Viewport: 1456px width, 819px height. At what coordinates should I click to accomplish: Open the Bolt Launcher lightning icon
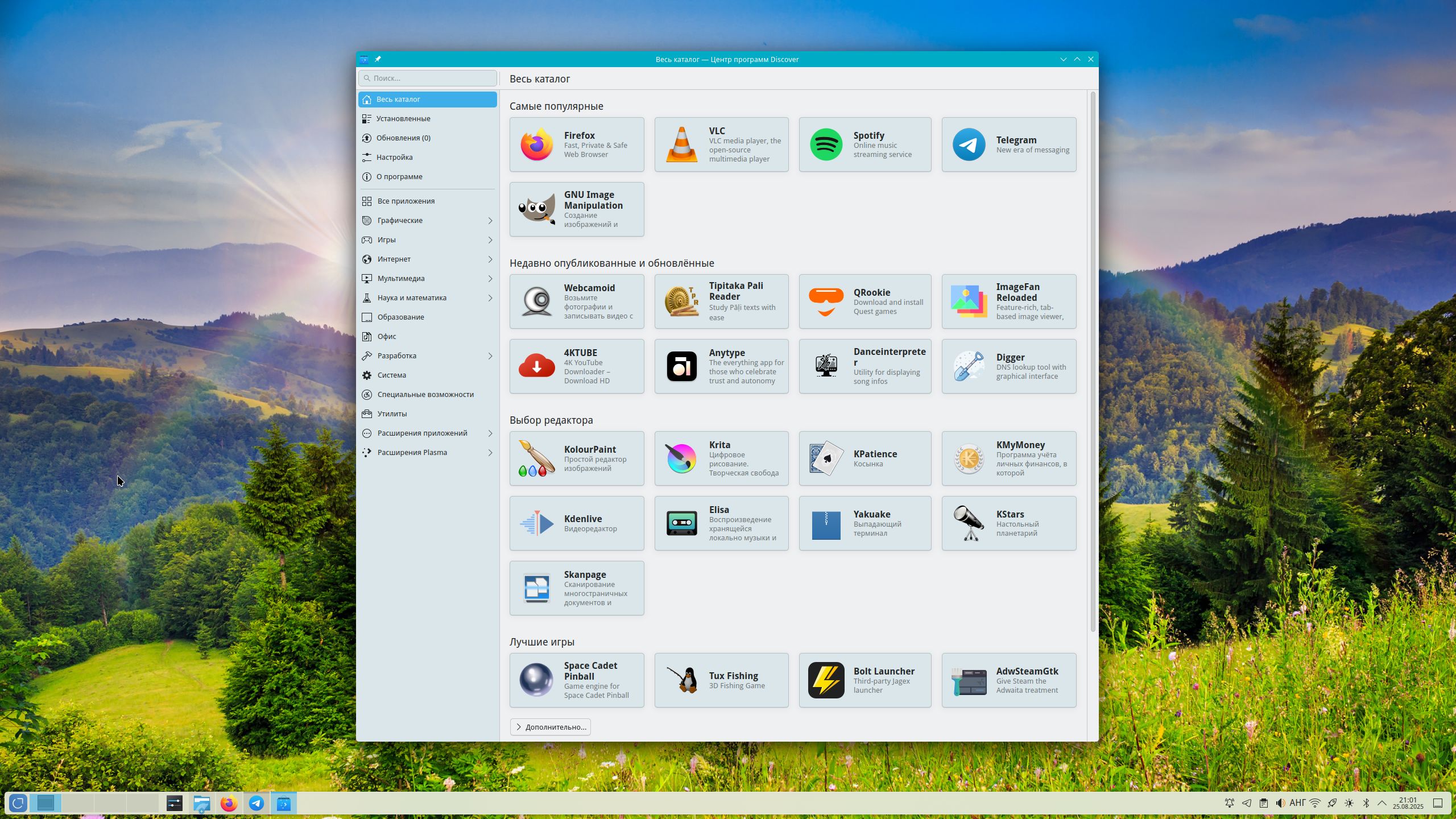(x=826, y=680)
